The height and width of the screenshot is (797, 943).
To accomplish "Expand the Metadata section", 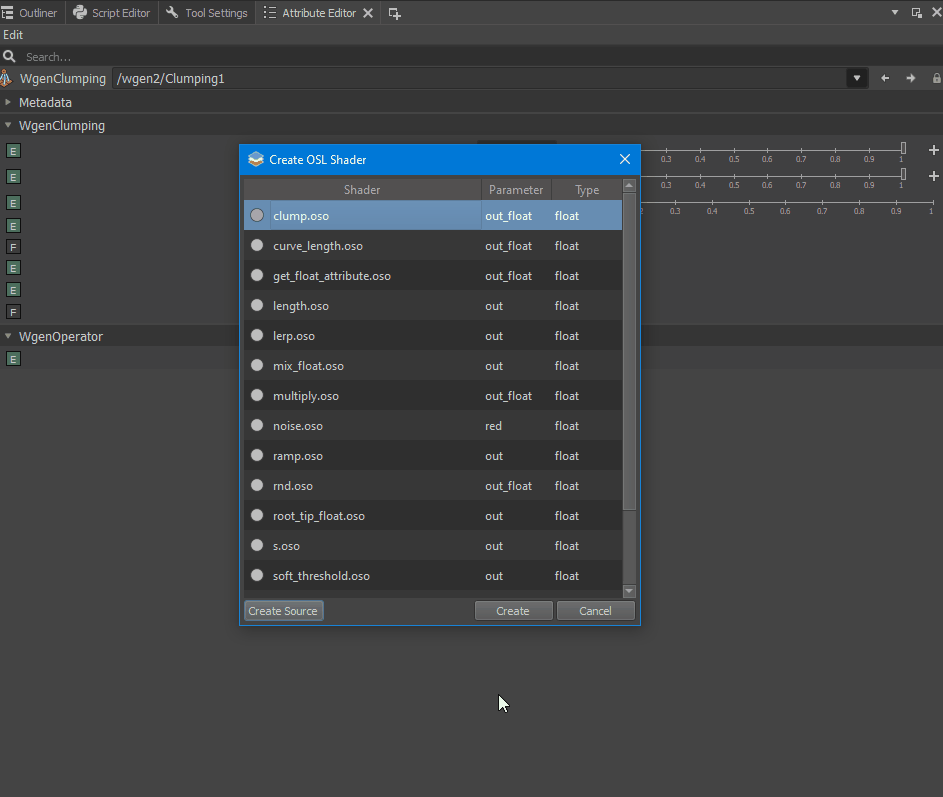I will pos(8,102).
